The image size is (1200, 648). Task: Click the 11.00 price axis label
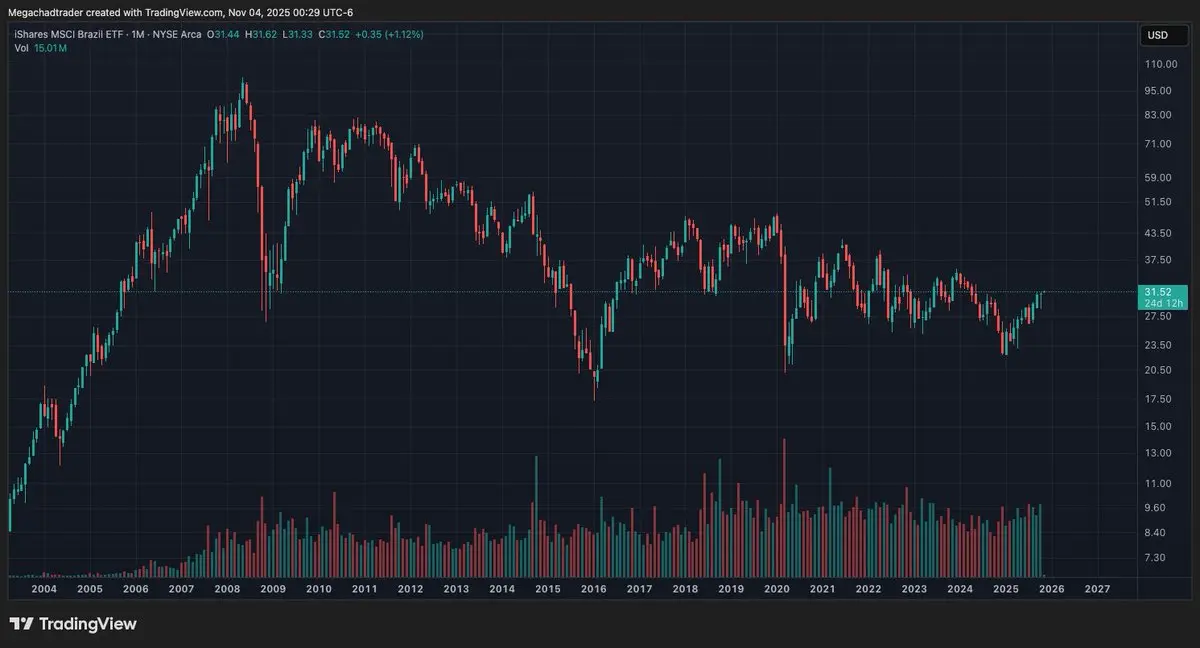click(x=1158, y=484)
